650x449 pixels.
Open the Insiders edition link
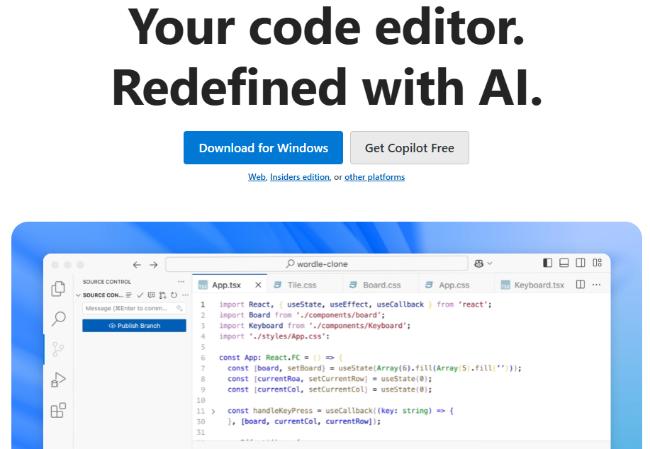click(300, 177)
